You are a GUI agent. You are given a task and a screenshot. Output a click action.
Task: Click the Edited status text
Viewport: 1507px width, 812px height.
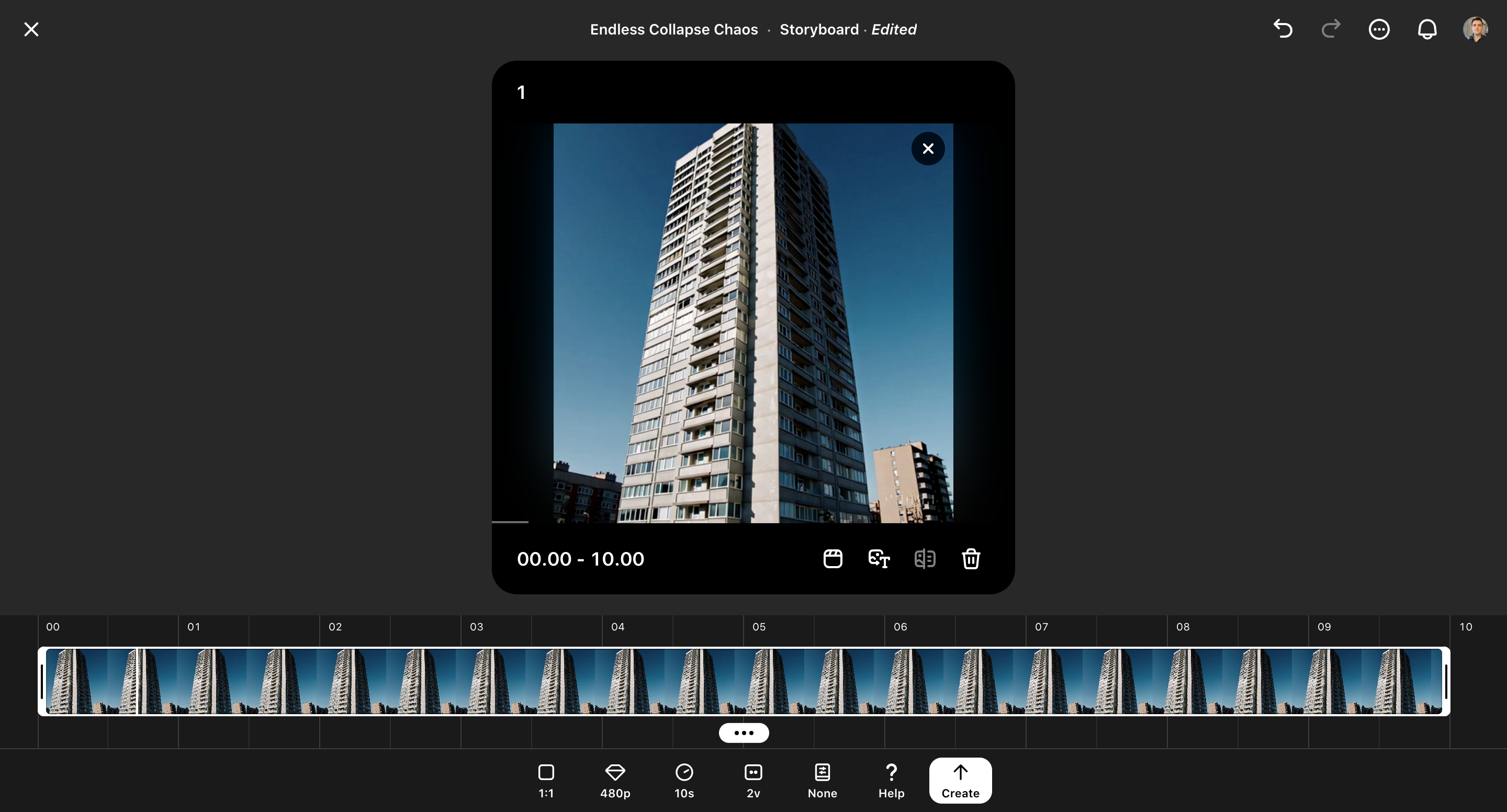893,29
